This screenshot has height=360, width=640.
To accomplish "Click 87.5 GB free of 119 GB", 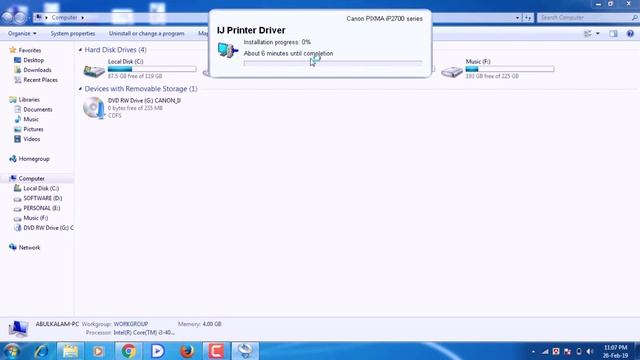I will pyautogui.click(x=135, y=76).
